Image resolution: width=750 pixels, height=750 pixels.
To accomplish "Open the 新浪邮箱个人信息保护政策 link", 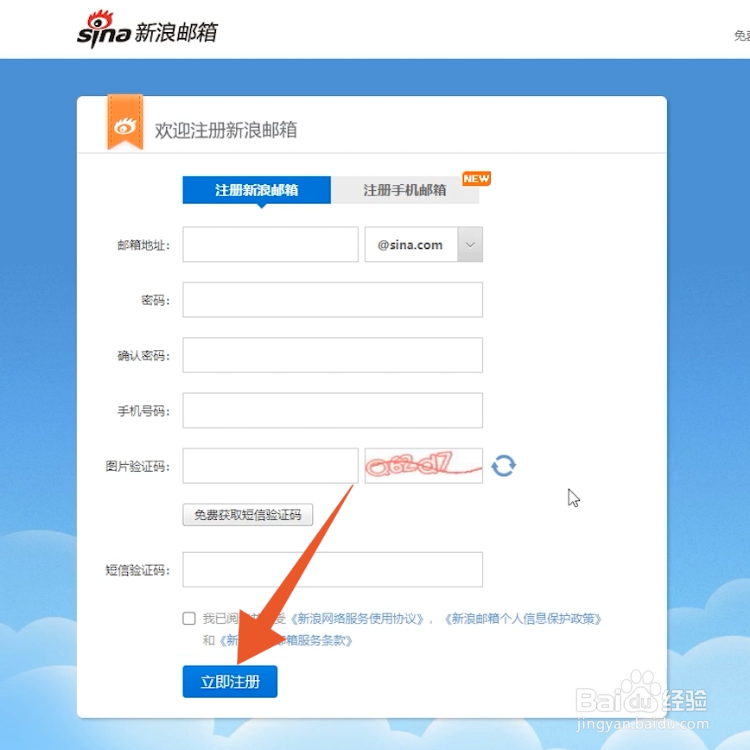I will pos(522,619).
